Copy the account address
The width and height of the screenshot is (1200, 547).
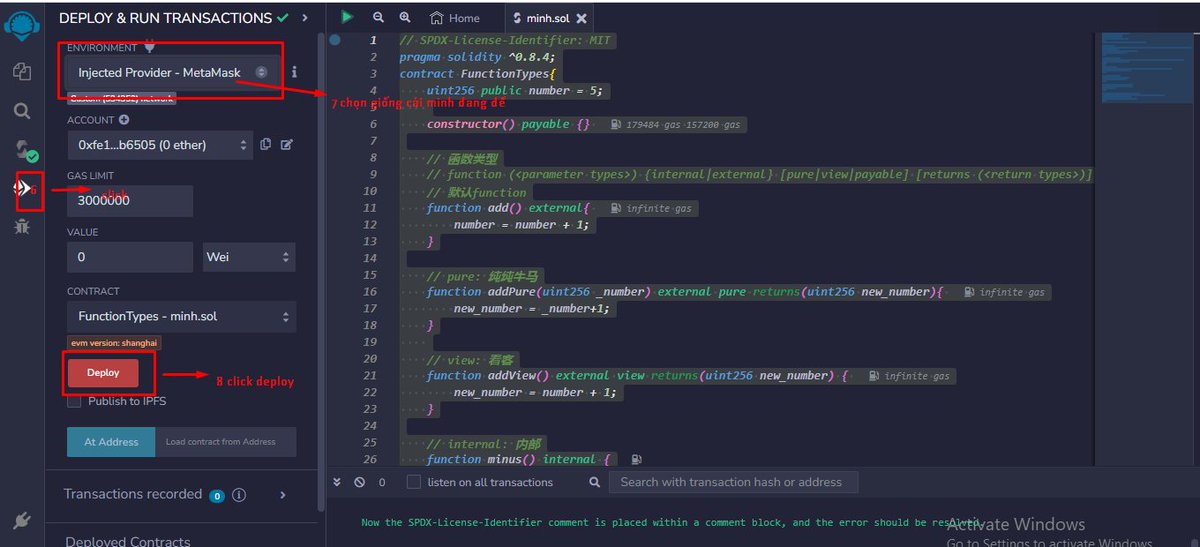click(x=265, y=145)
